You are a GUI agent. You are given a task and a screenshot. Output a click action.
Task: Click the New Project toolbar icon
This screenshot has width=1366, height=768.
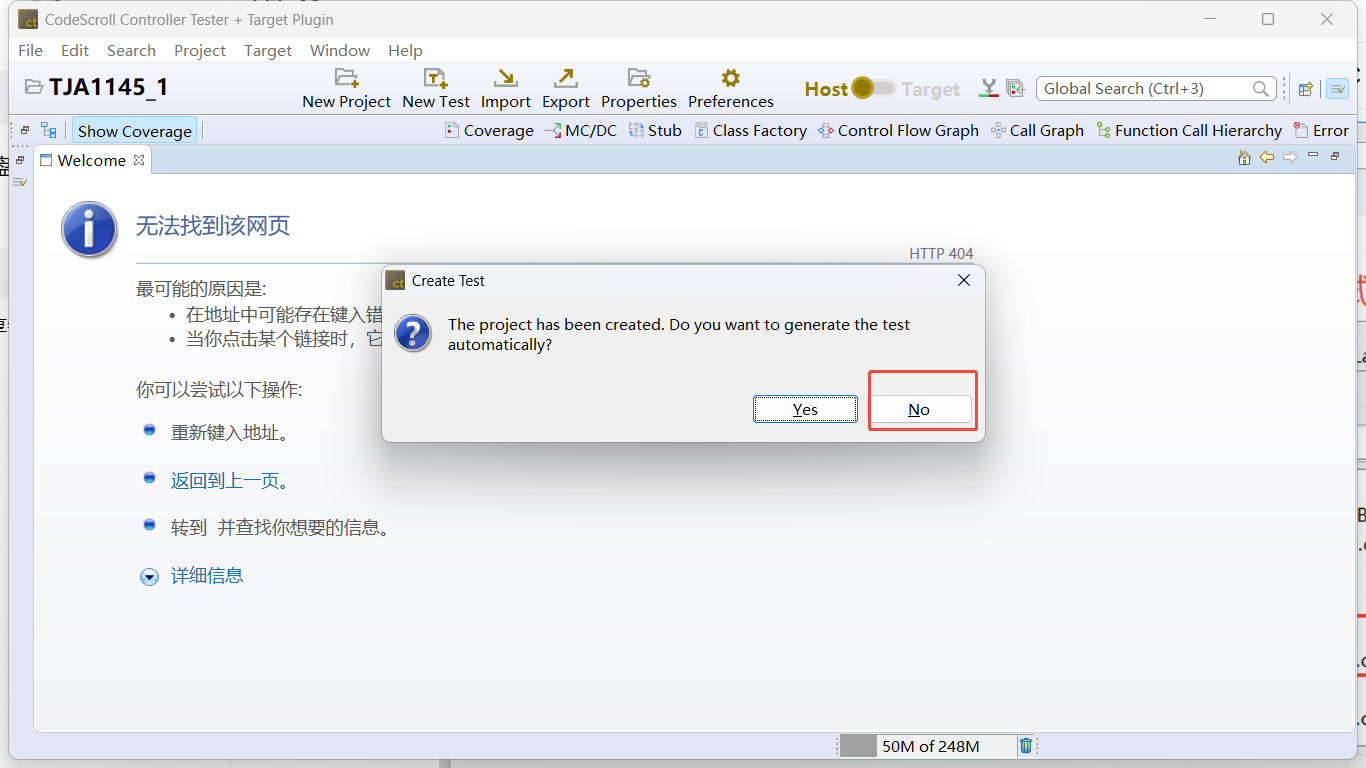[x=346, y=79]
